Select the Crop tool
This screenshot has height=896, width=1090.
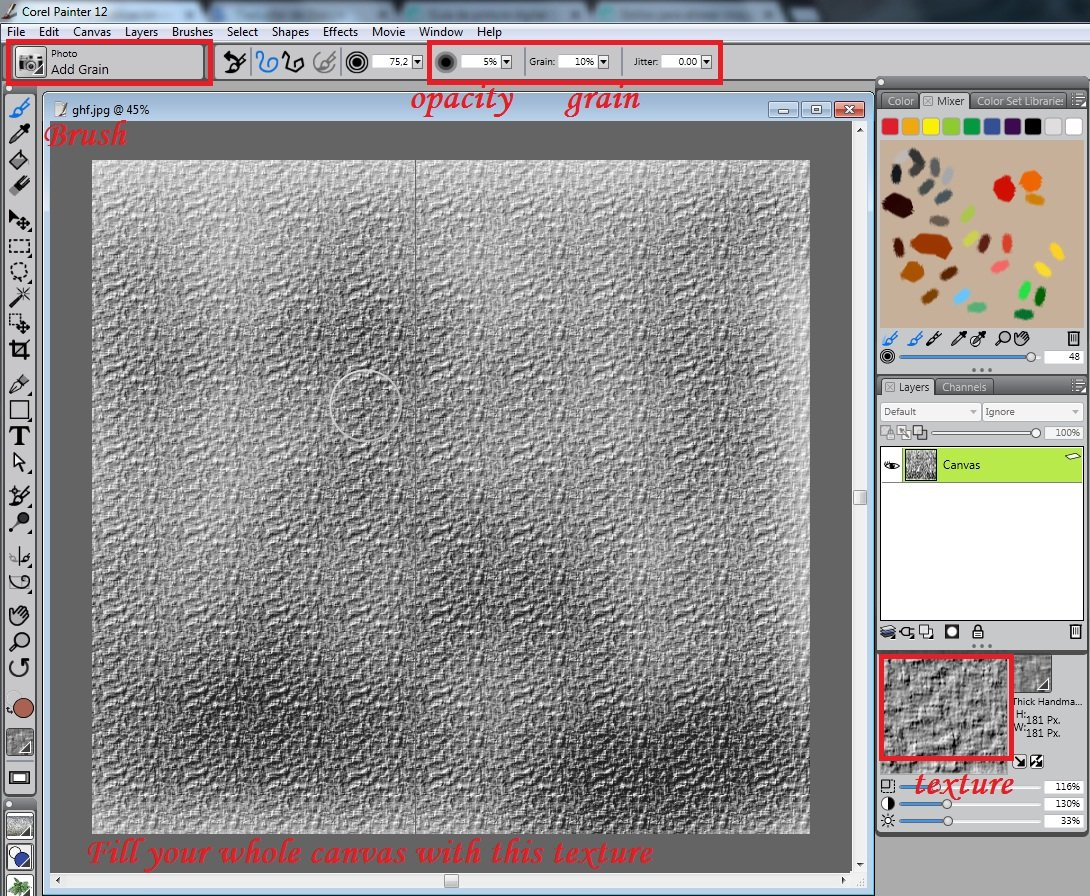pyautogui.click(x=19, y=350)
